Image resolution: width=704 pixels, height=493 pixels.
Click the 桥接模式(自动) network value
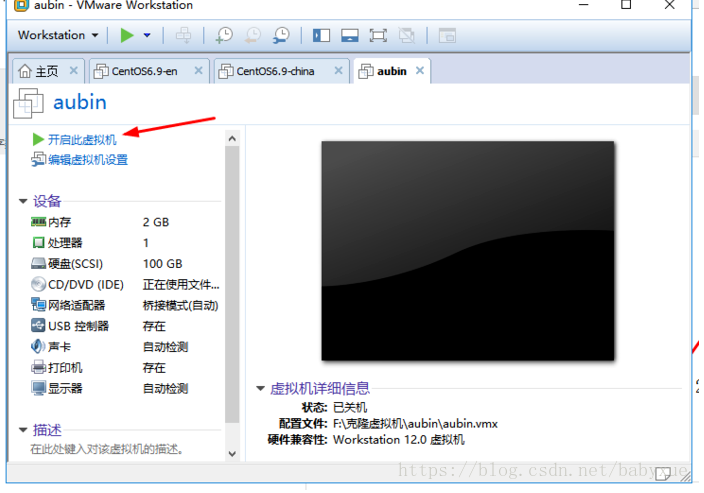(x=180, y=306)
